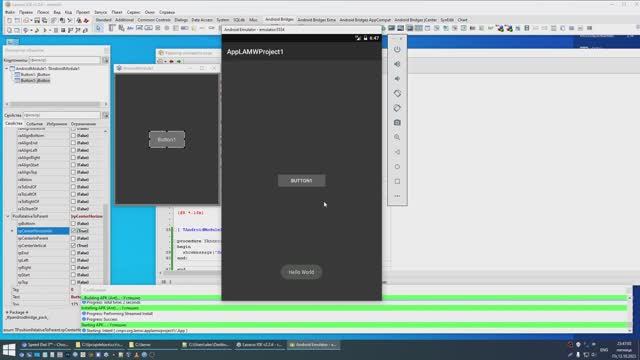
Task: Click the Stop square icon in Lazarus toolbar
Action: click(x=63, y=30)
